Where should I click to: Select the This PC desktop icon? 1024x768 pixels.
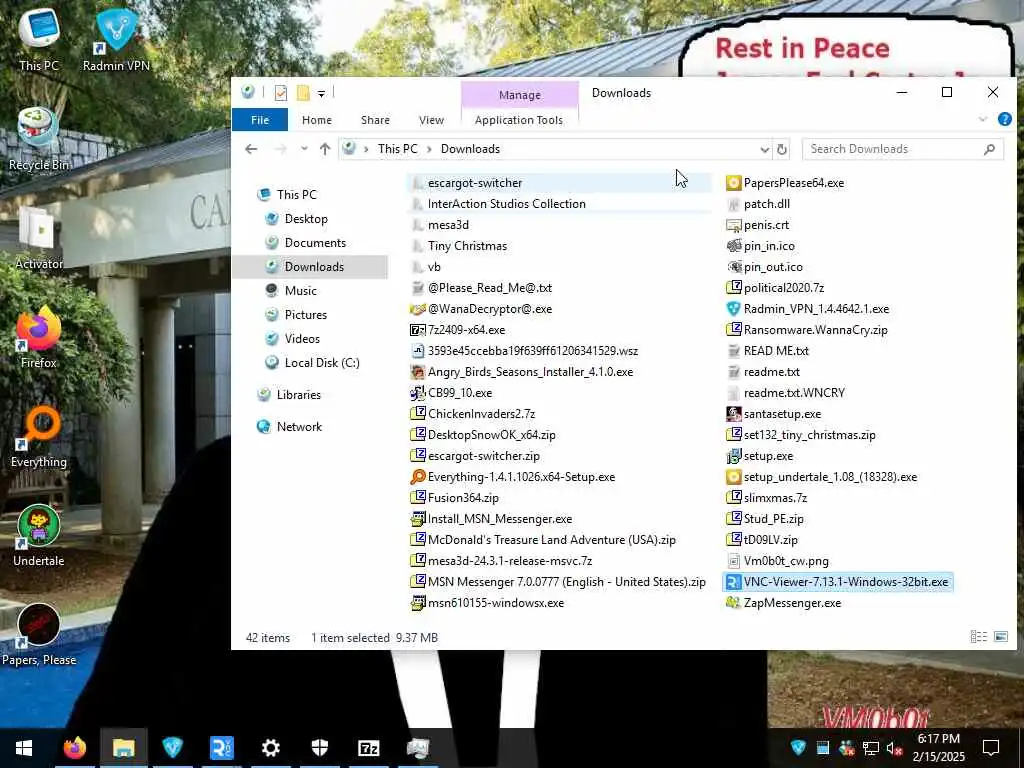[39, 40]
